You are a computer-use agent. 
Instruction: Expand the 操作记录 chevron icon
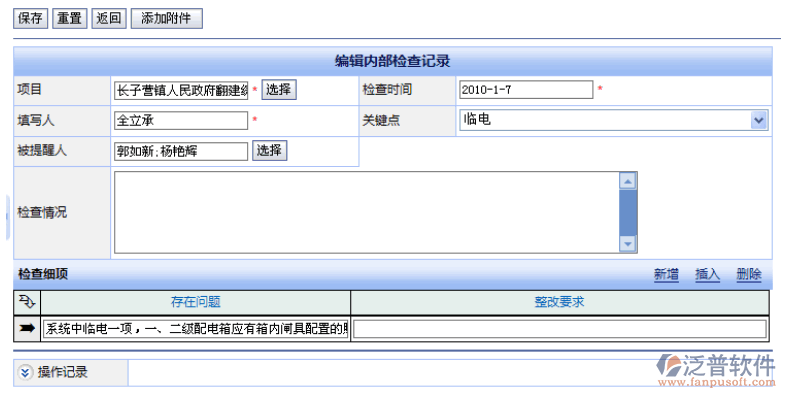25,372
